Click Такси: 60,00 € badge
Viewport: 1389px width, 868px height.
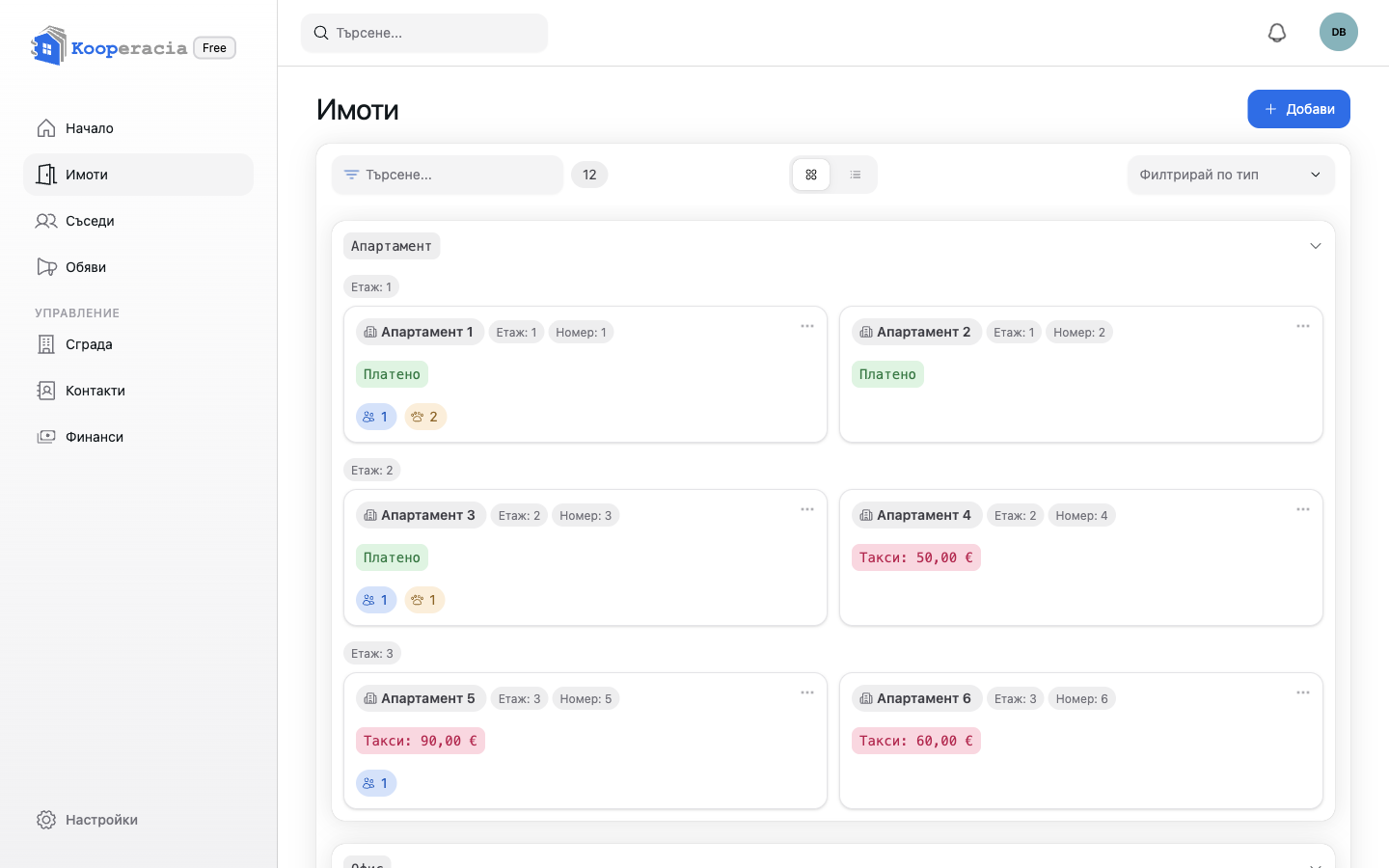point(916,741)
